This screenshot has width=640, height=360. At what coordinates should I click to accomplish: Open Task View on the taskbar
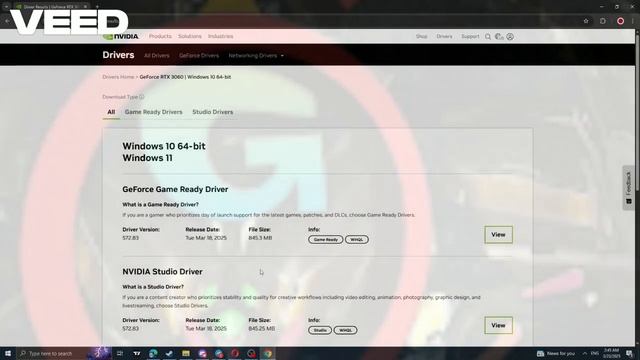coord(120,353)
